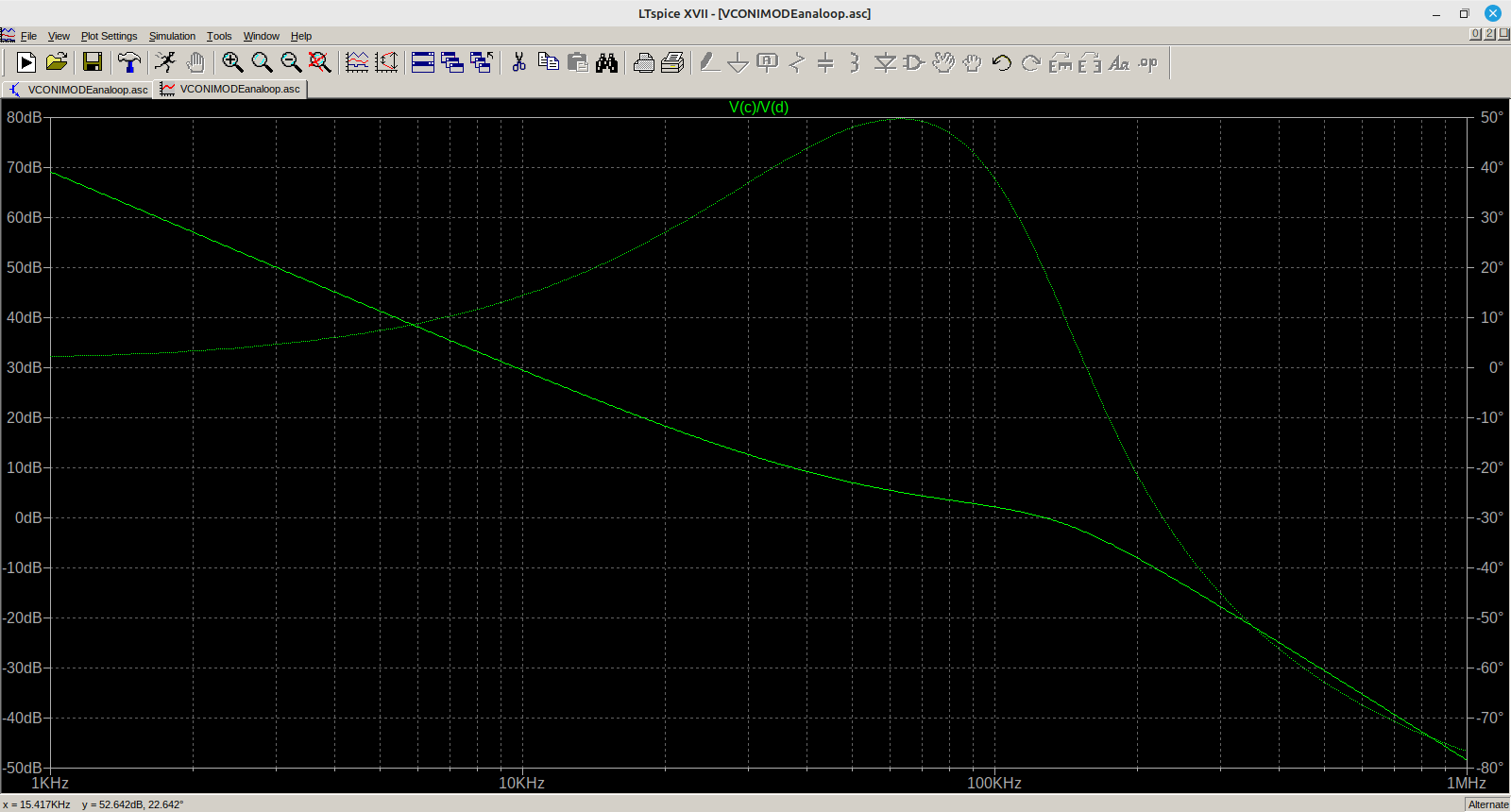1511x812 pixels.
Task: Place a Ground symbol icon
Action: pyautogui.click(x=739, y=62)
